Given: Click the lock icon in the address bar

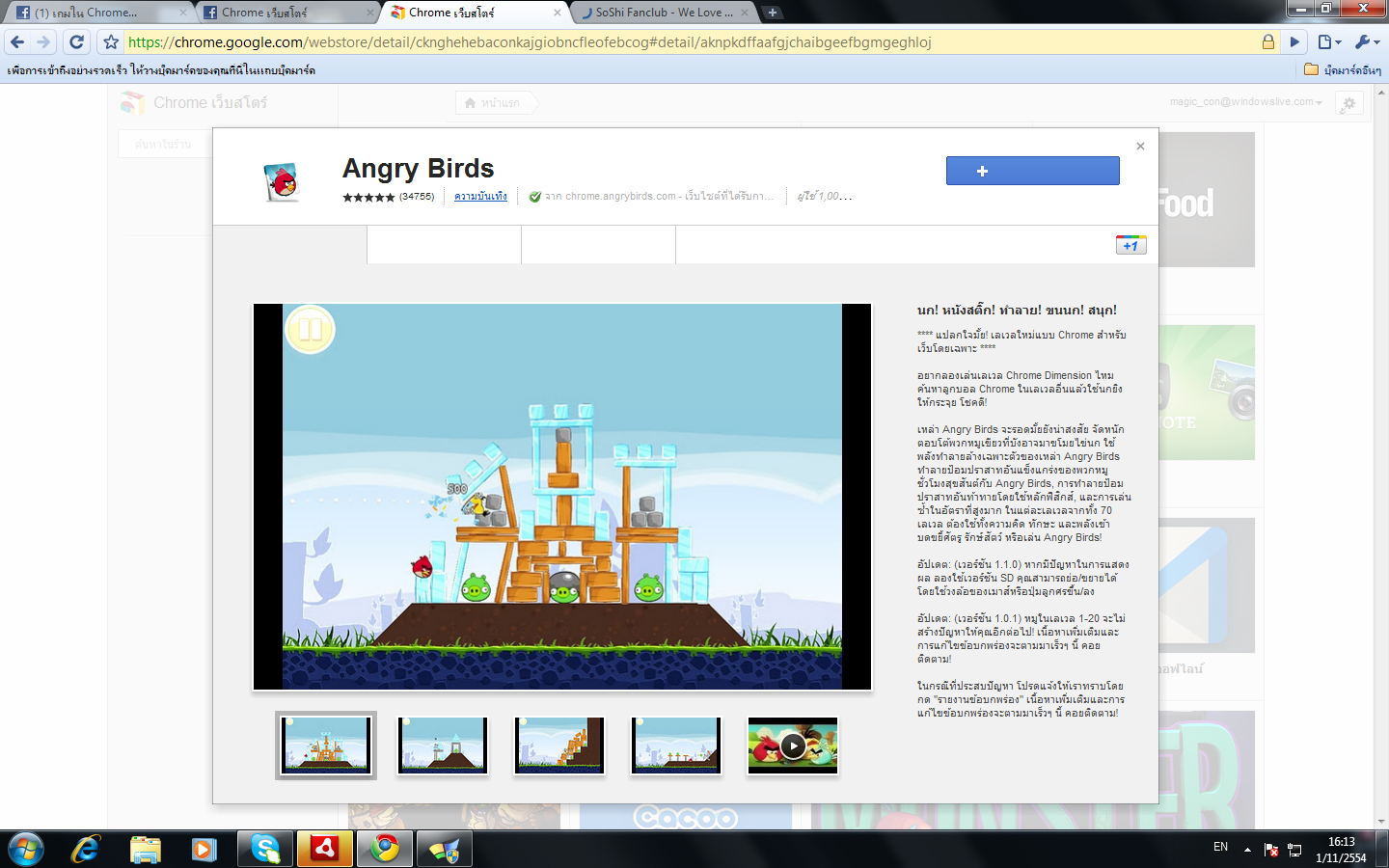Looking at the screenshot, I should [1268, 42].
